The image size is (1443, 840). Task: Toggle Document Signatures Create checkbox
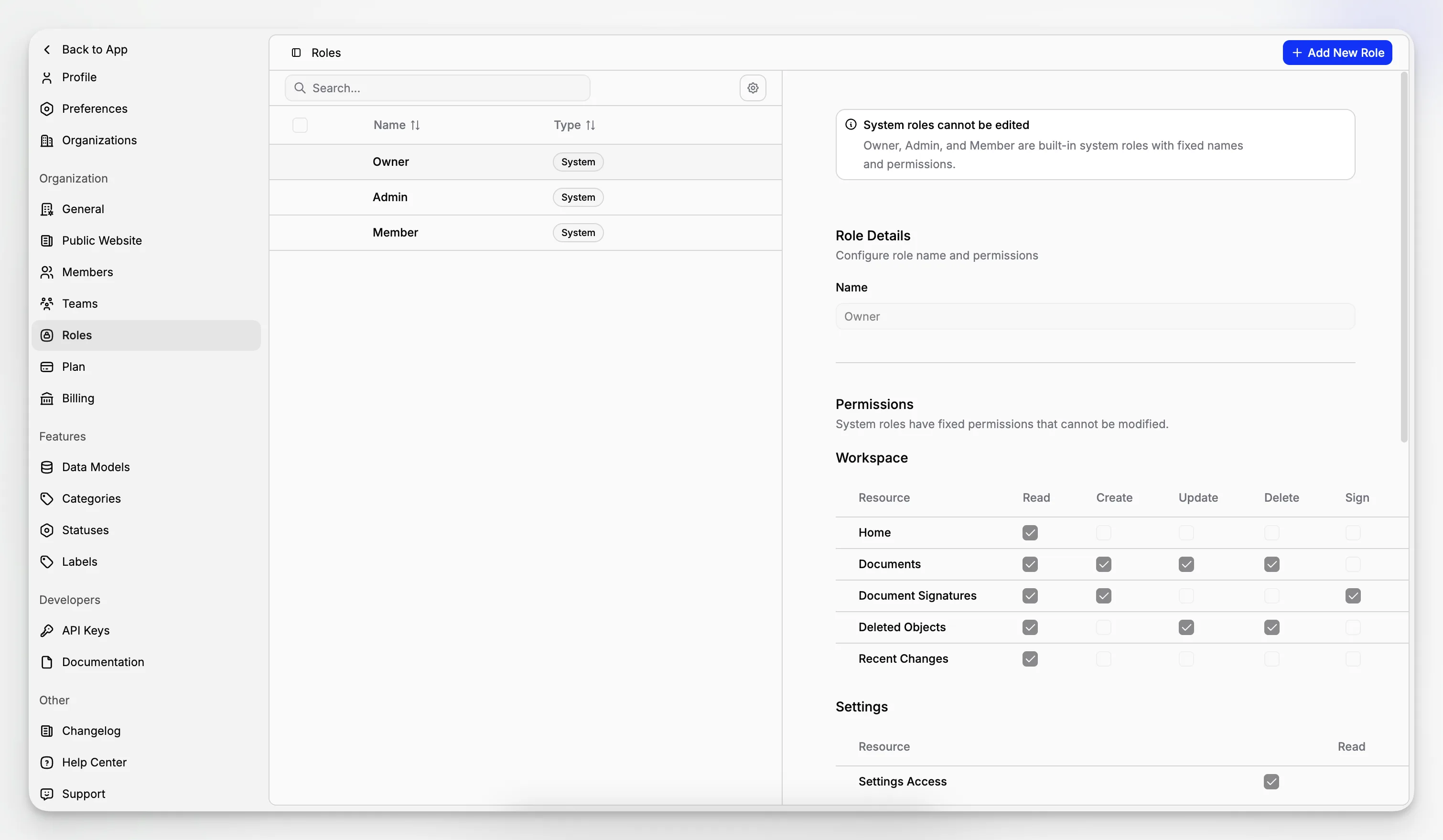[1104, 595]
